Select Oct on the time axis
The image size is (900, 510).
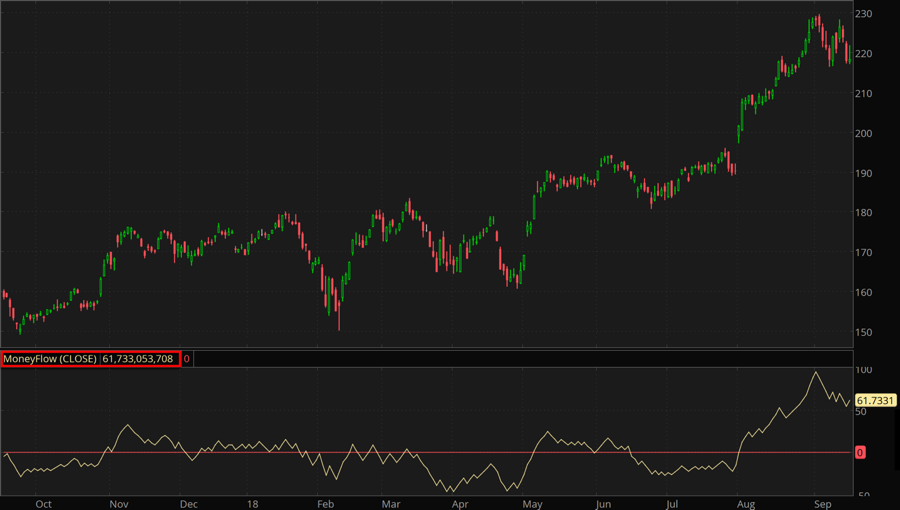[43, 504]
